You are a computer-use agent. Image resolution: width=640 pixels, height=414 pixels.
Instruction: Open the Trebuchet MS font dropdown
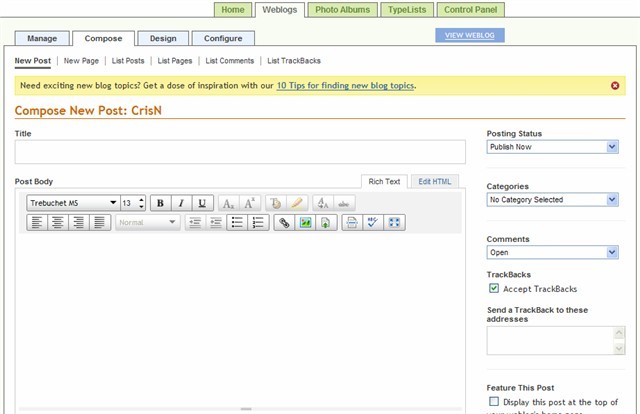coord(73,202)
